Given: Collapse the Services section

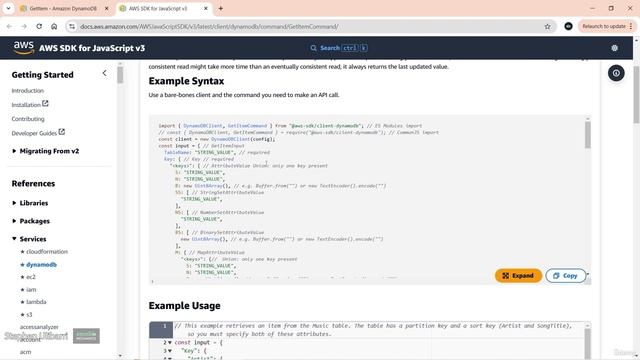Looking at the screenshot, I should [29, 239].
